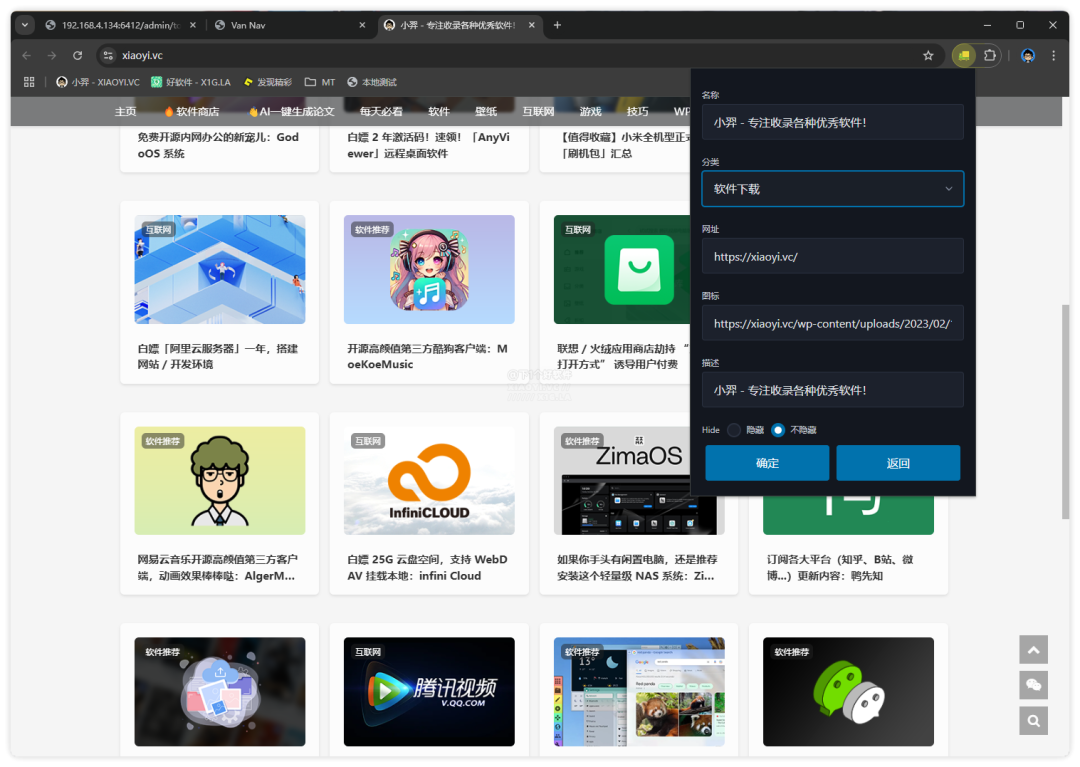Click the 确定 confirm button
Image resolution: width=1080 pixels, height=767 pixels.
(x=767, y=463)
